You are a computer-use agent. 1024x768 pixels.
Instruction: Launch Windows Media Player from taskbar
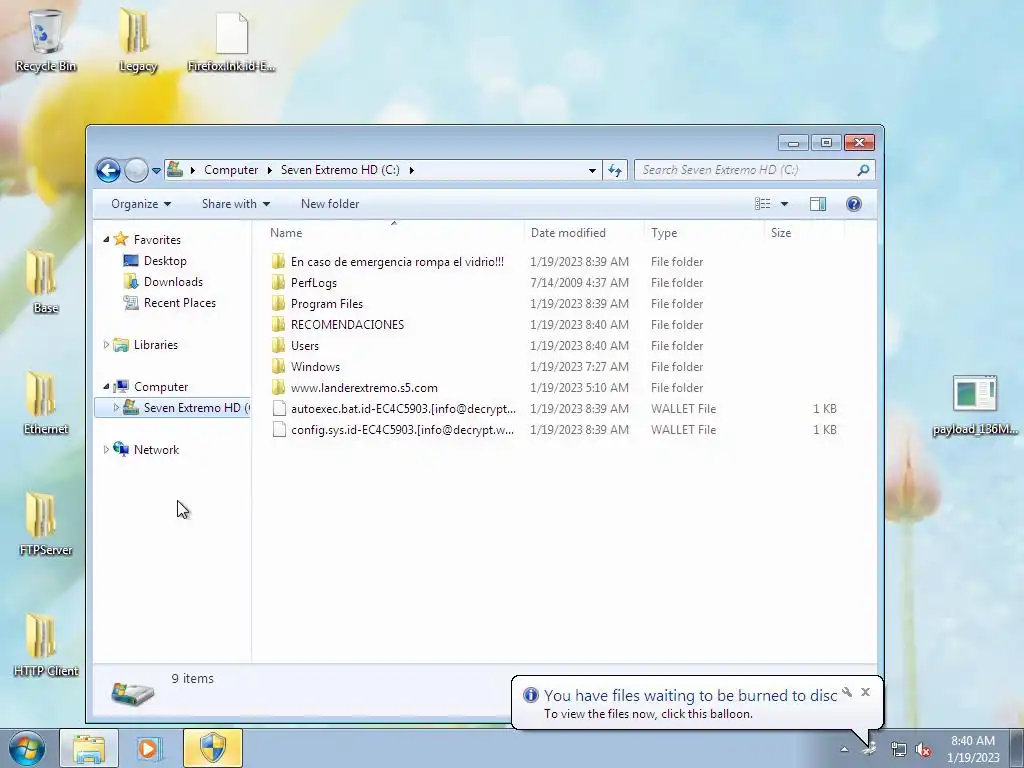(148, 748)
